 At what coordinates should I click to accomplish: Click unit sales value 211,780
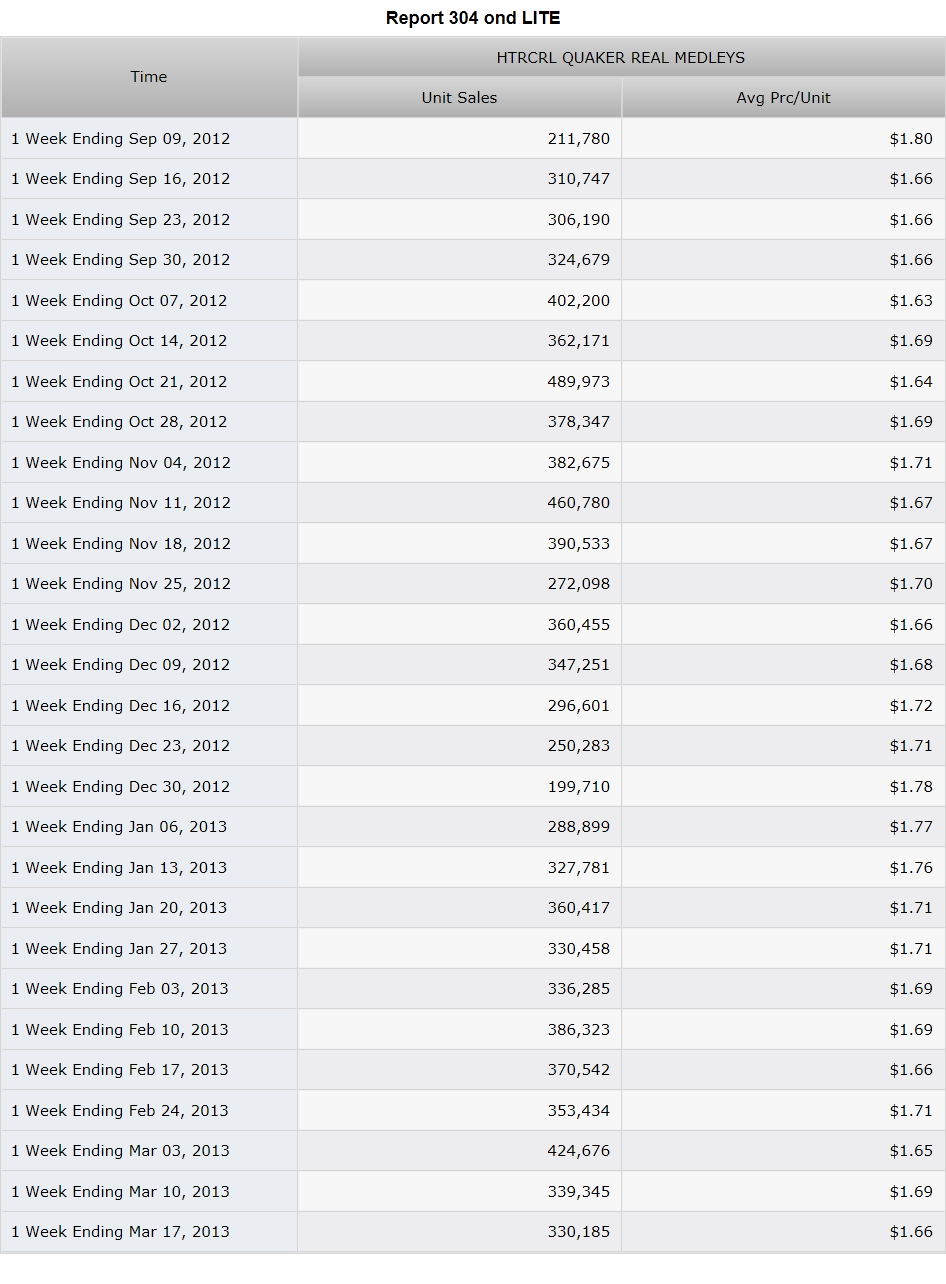click(578, 138)
